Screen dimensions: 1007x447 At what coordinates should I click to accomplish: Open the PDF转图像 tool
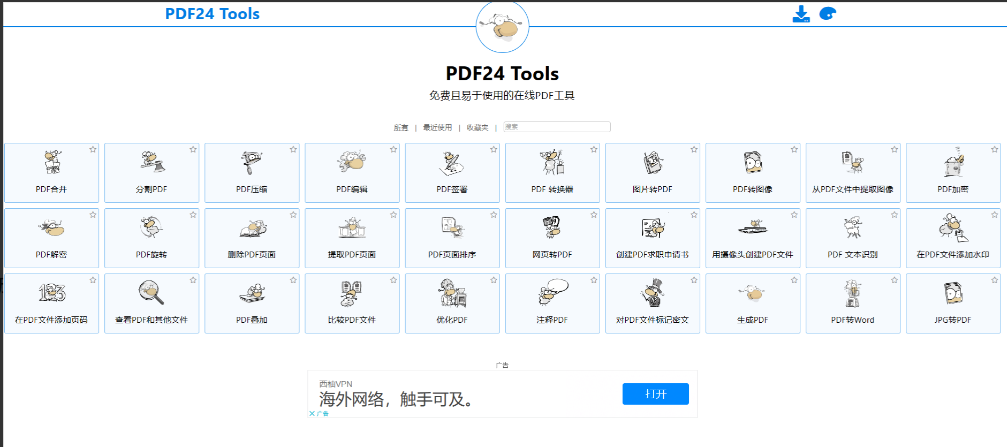753,173
